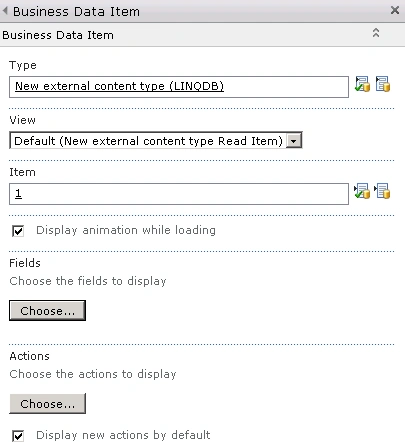The width and height of the screenshot is (405, 442).
Task: Click inside the Item input field
Action: click(x=179, y=194)
